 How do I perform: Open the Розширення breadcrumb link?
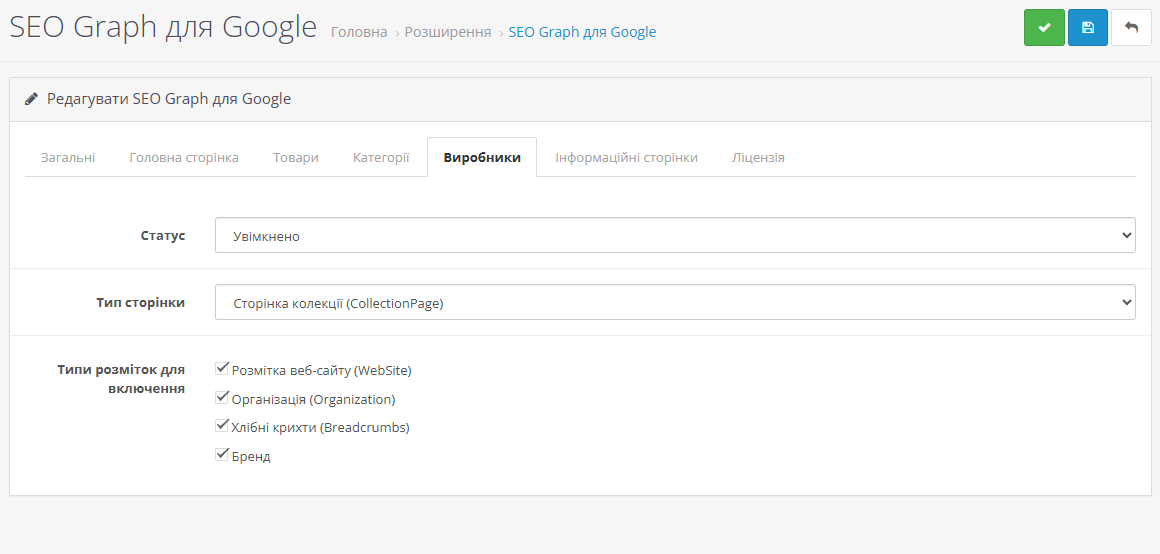(448, 32)
